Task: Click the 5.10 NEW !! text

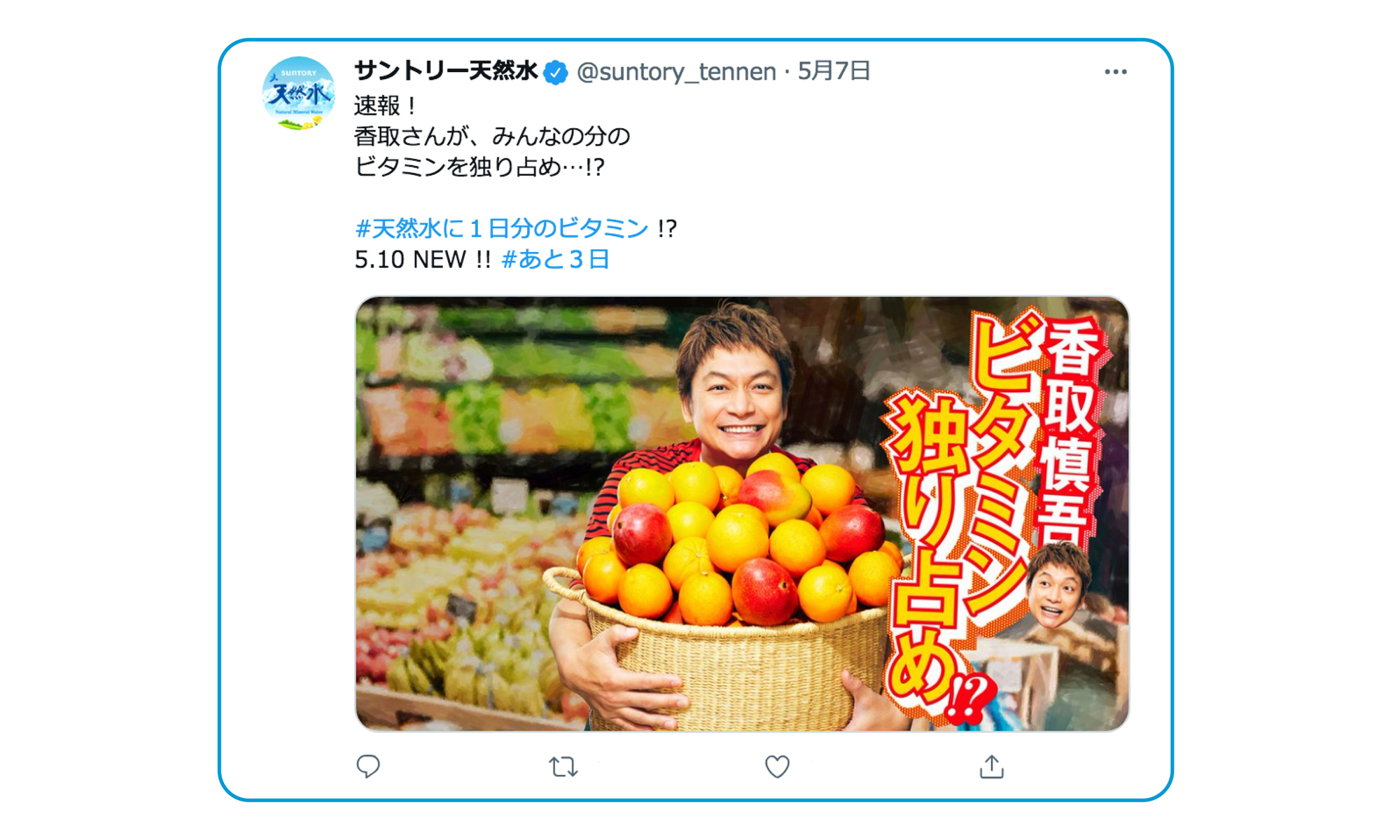Action: tap(423, 260)
